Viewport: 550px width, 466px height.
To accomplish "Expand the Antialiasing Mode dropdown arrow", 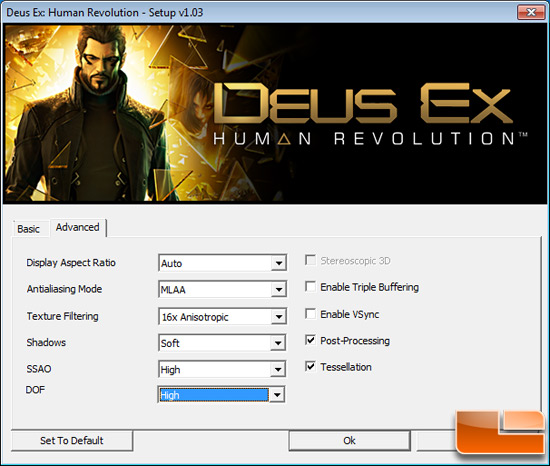I will tap(279, 289).
